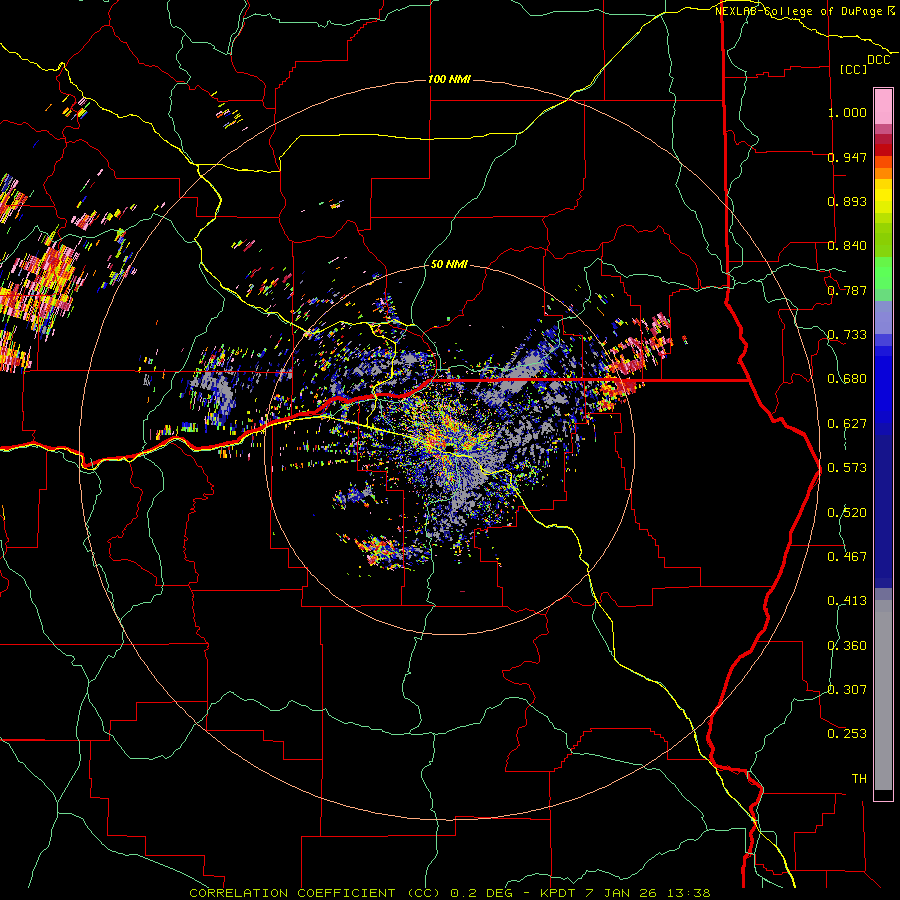
Task: Click the radar site black dot at center
Action: [x=451, y=447]
